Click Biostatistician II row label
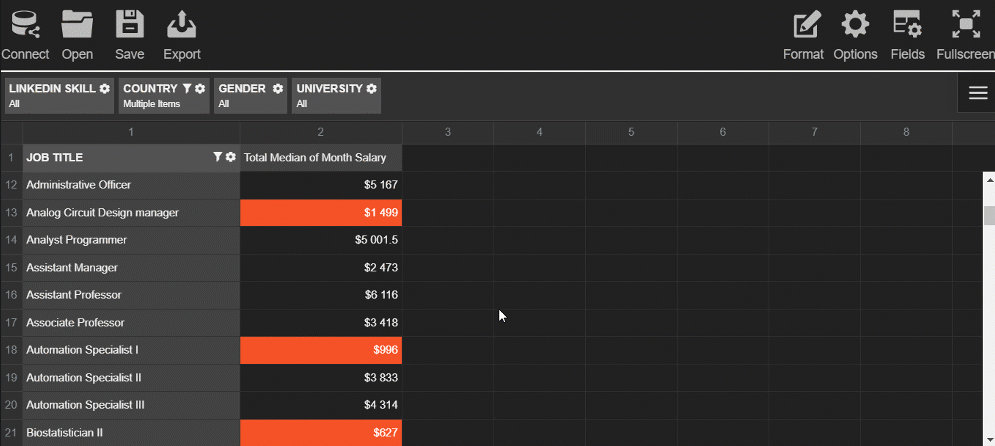Image resolution: width=995 pixels, height=446 pixels. tap(131, 433)
